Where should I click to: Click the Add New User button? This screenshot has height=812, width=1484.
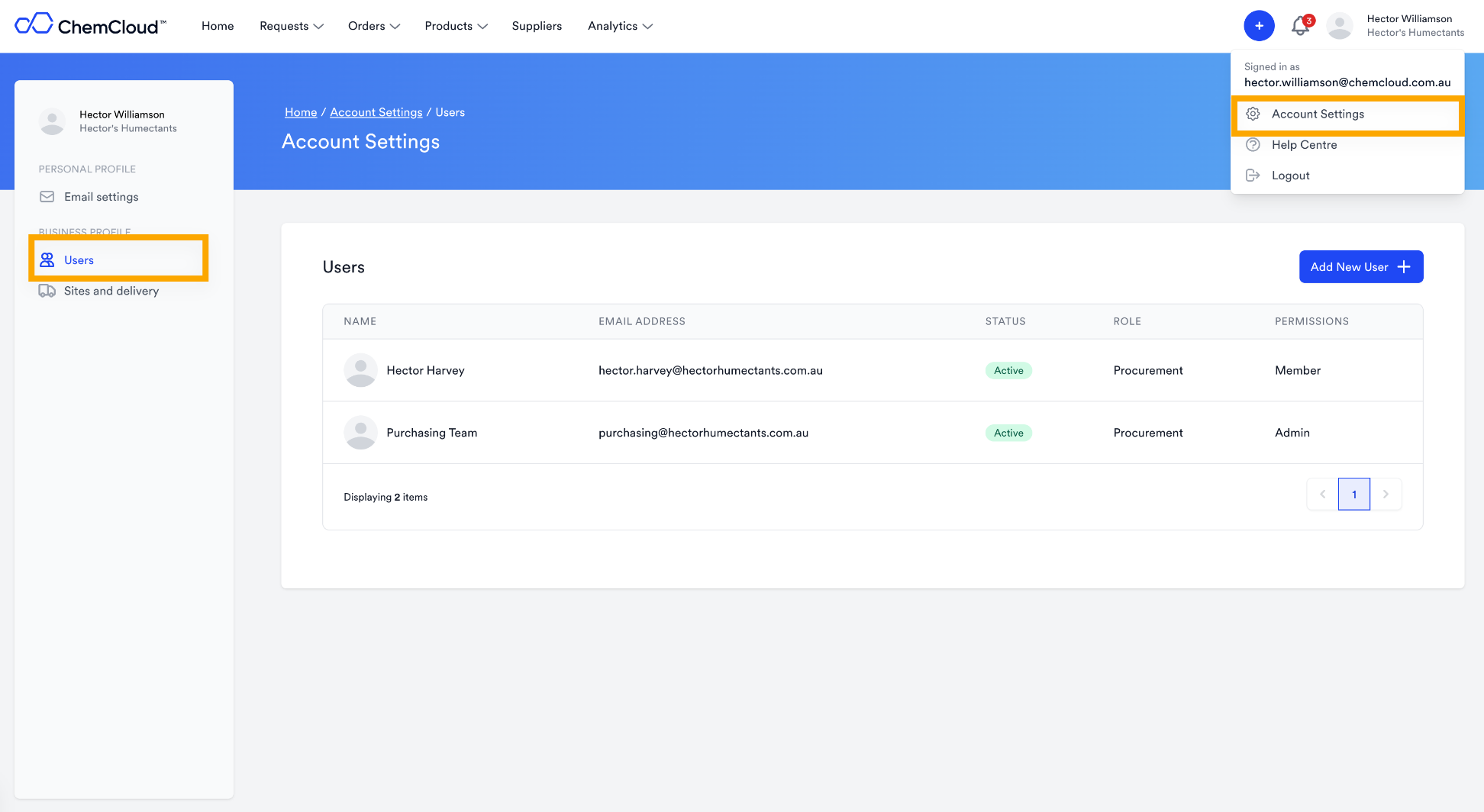pyautogui.click(x=1361, y=266)
